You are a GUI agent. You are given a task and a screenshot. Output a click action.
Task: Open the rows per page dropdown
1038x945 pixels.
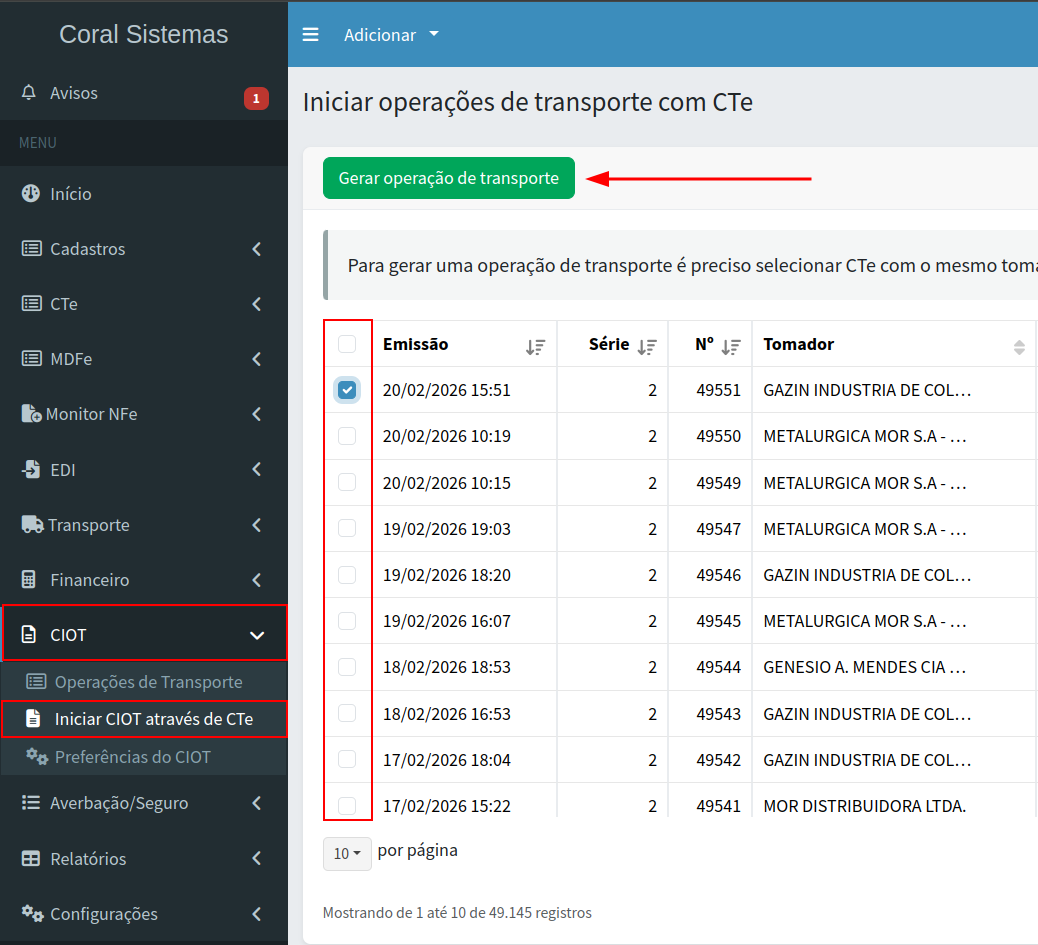(347, 853)
